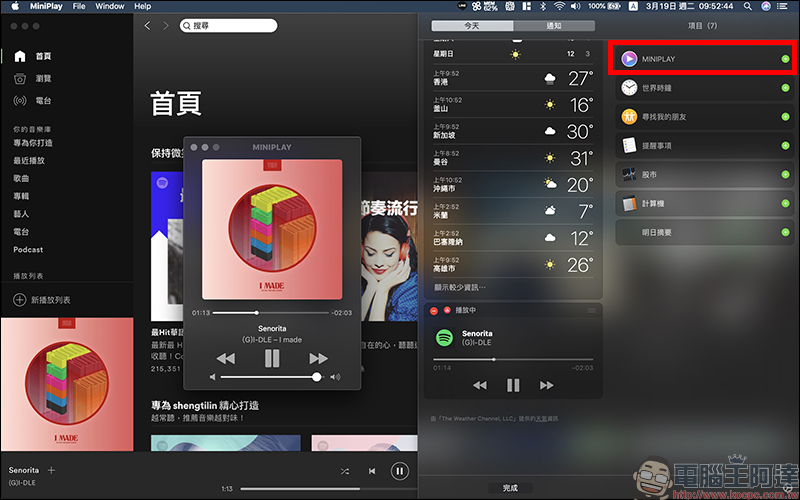Click low-volume speaker icon in MiniPlay
This screenshot has height=500, width=800.
[213, 377]
